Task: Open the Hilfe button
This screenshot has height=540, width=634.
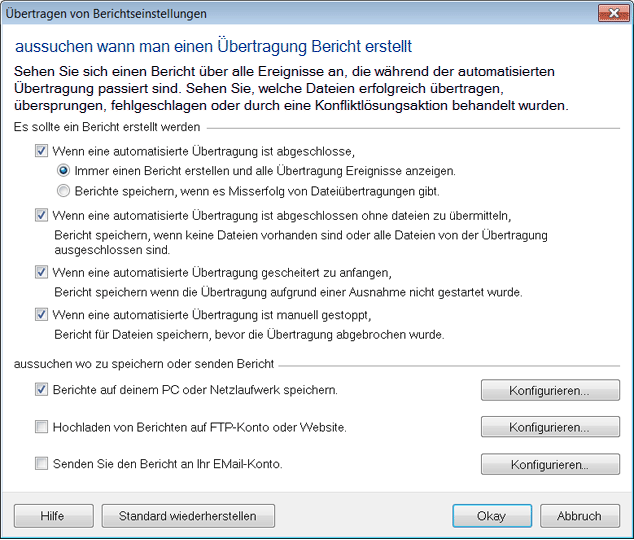Action: (x=52, y=516)
